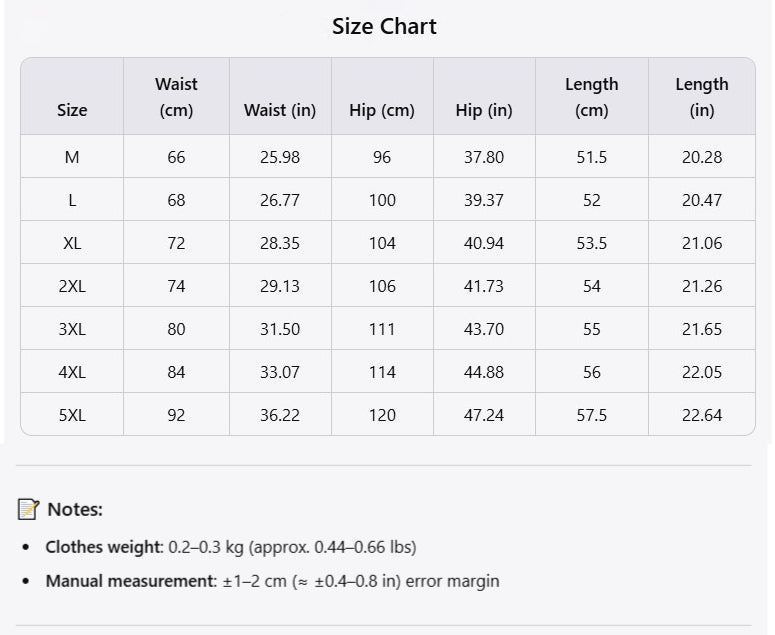Click the Notes heading text

point(75,509)
